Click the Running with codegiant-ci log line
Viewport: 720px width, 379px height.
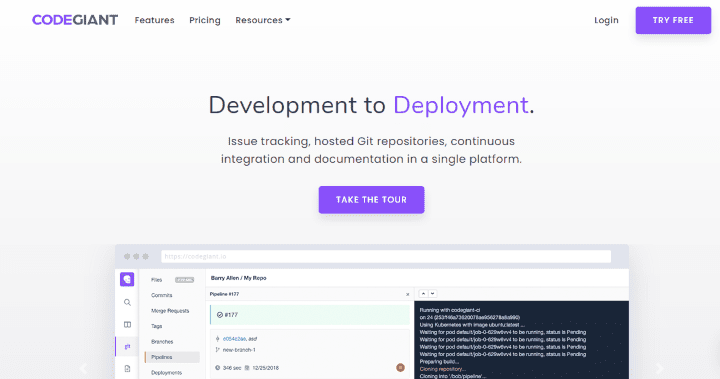click(x=450, y=310)
